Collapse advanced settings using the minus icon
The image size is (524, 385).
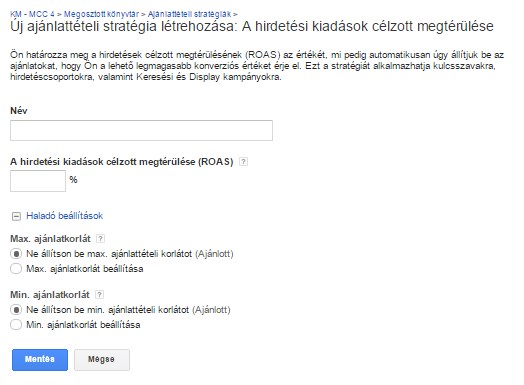pyautogui.click(x=16, y=216)
